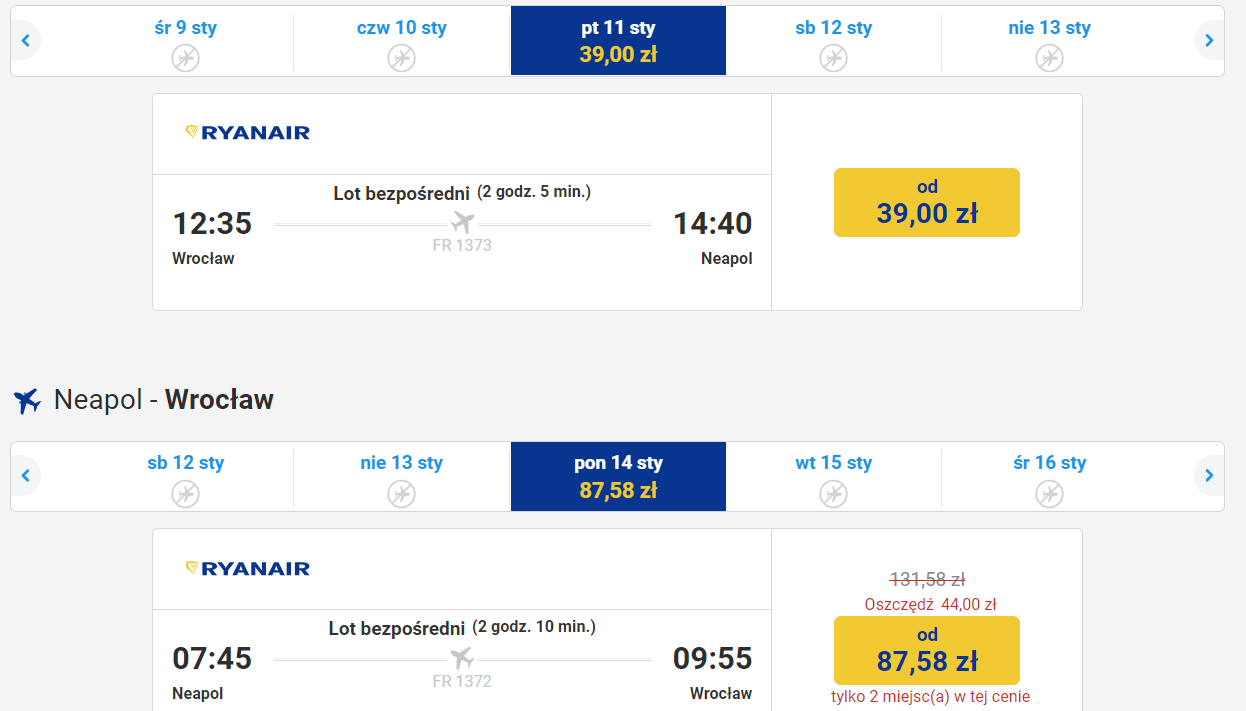Choose the od 39,00 zł fare button
This screenshot has height=711, width=1246.
(x=927, y=202)
